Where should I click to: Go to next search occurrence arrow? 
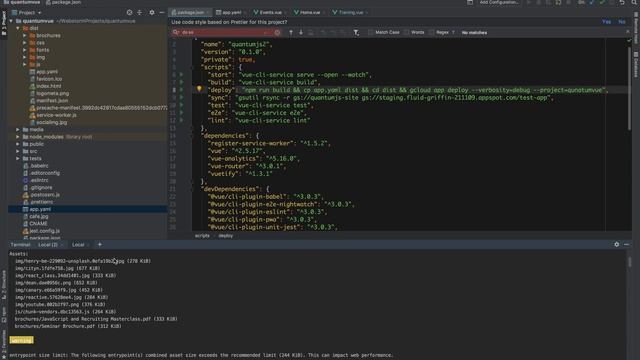pos(301,32)
